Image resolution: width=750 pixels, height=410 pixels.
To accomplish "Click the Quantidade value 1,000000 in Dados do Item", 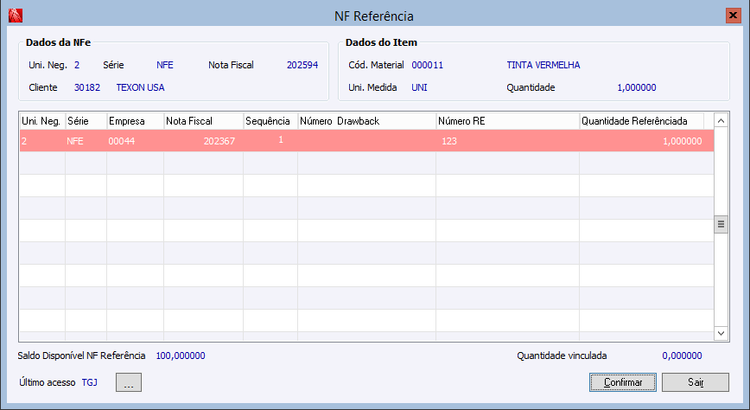I will (x=637, y=88).
